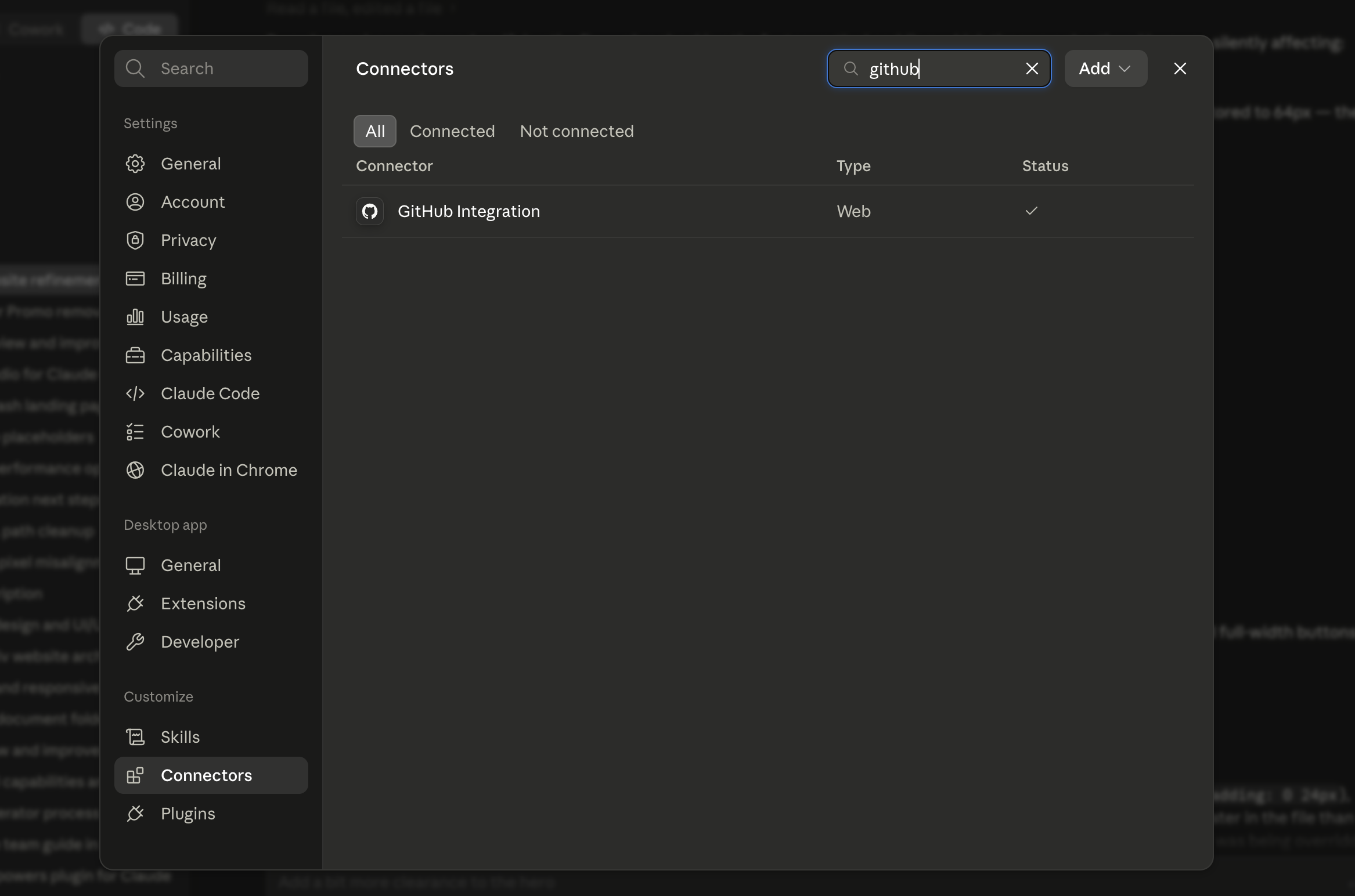Open Cowork checklist icon
Viewport: 1355px width, 896px height.
click(135, 432)
